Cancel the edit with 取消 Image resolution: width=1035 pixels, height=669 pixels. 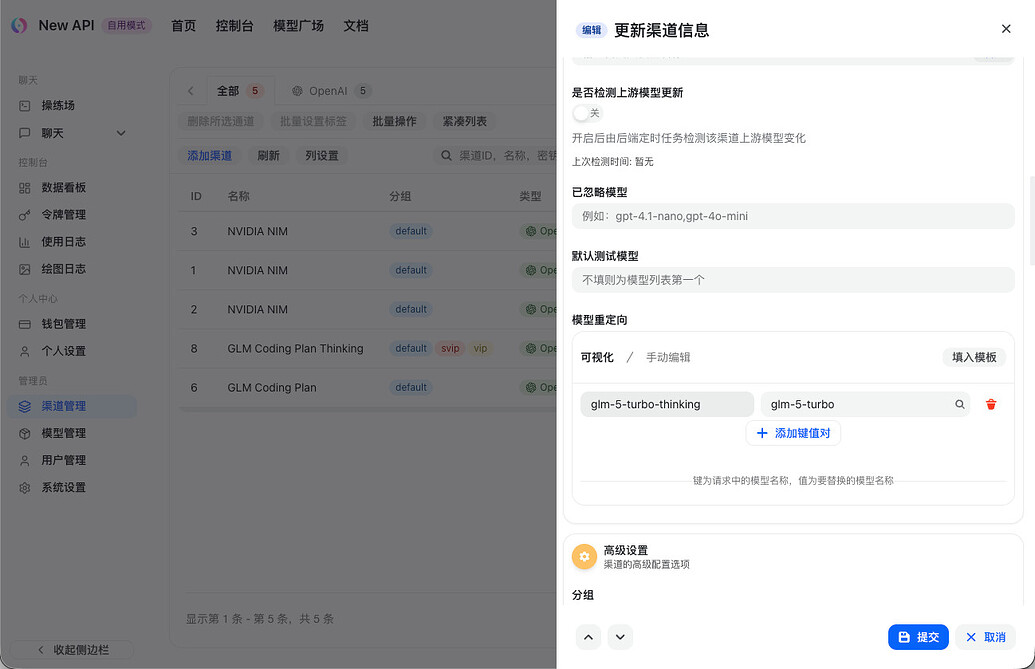[985, 637]
